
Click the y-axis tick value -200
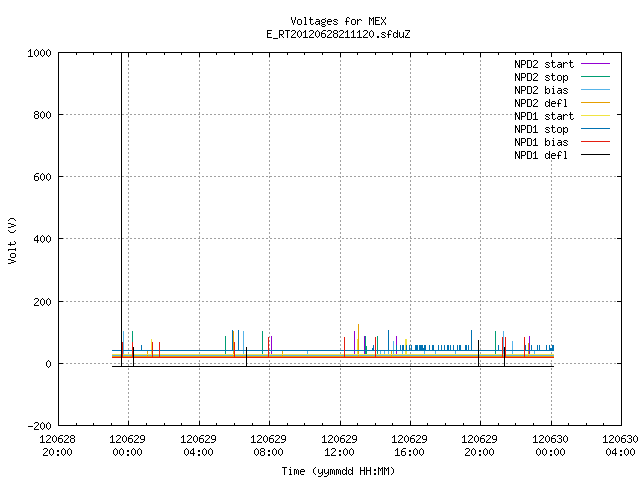point(39,426)
